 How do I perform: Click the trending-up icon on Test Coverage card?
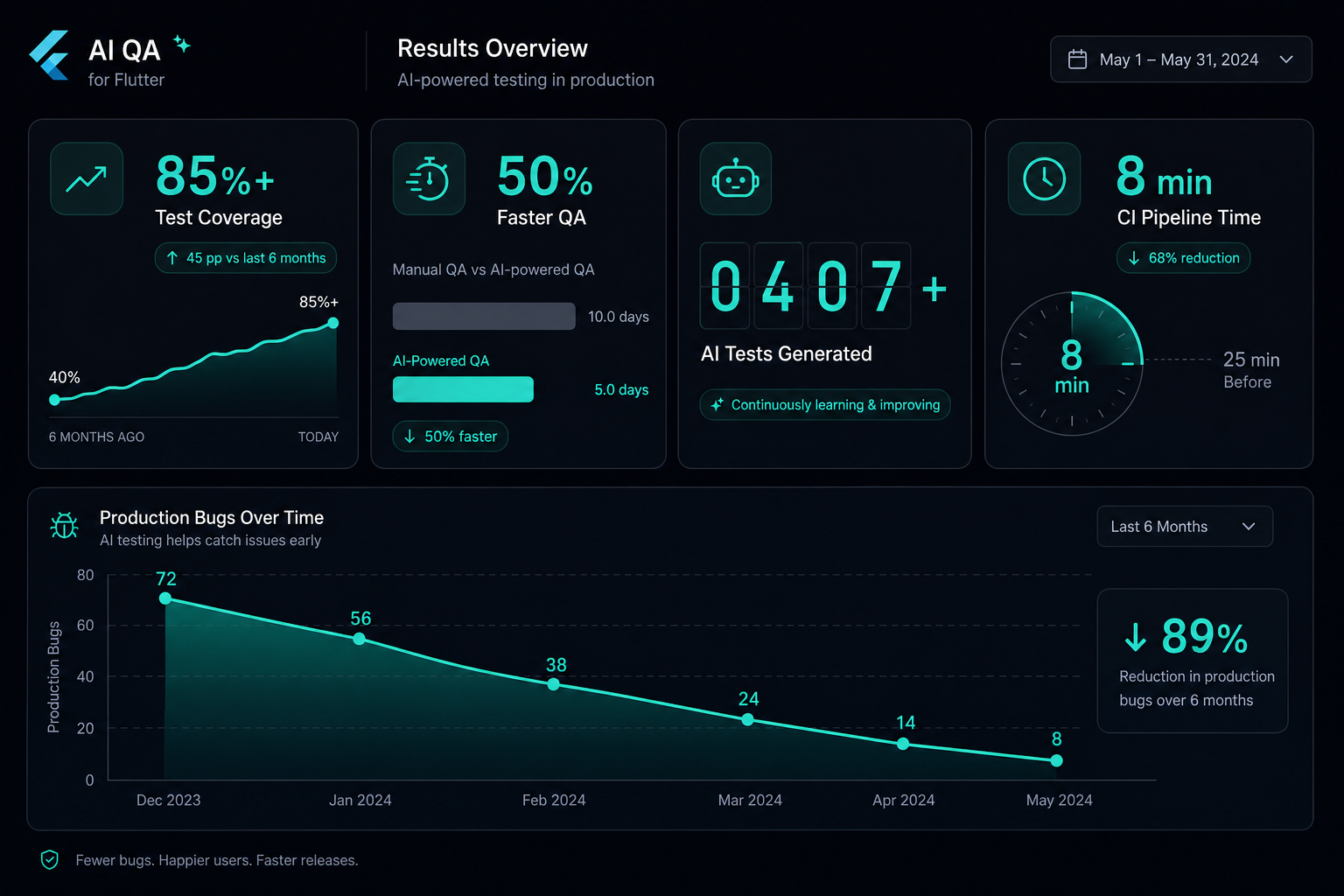tap(87, 178)
